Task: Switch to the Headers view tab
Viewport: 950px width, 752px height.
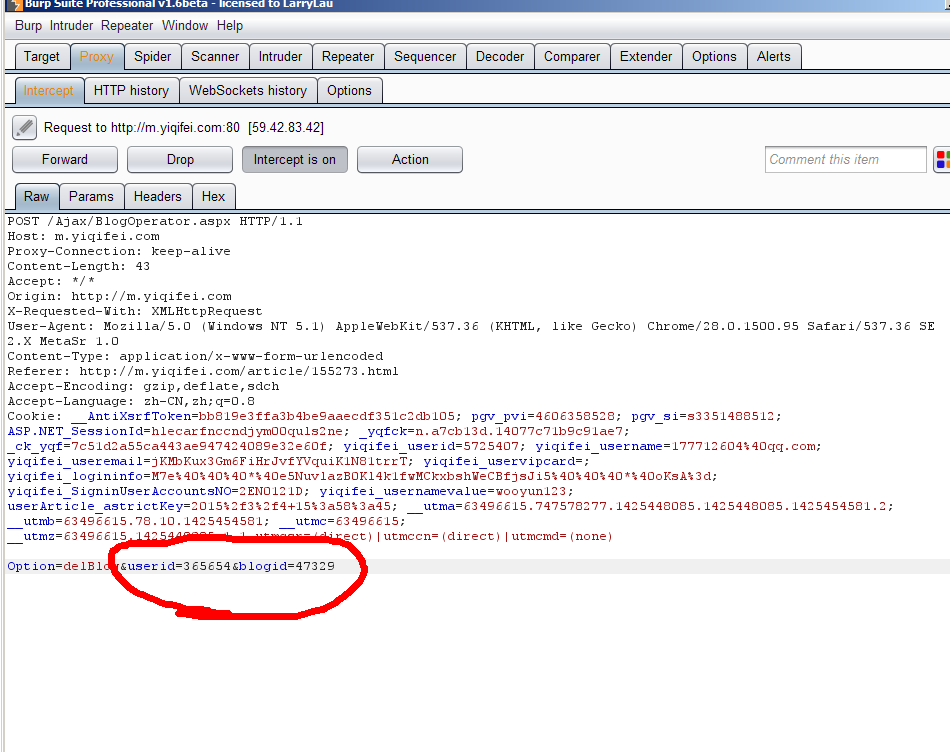Action: [158, 196]
